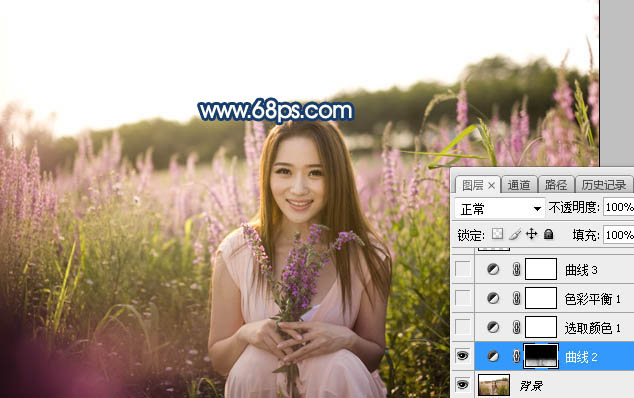Select the layer named 曲线 2
This screenshot has width=634, height=398.
pos(581,357)
